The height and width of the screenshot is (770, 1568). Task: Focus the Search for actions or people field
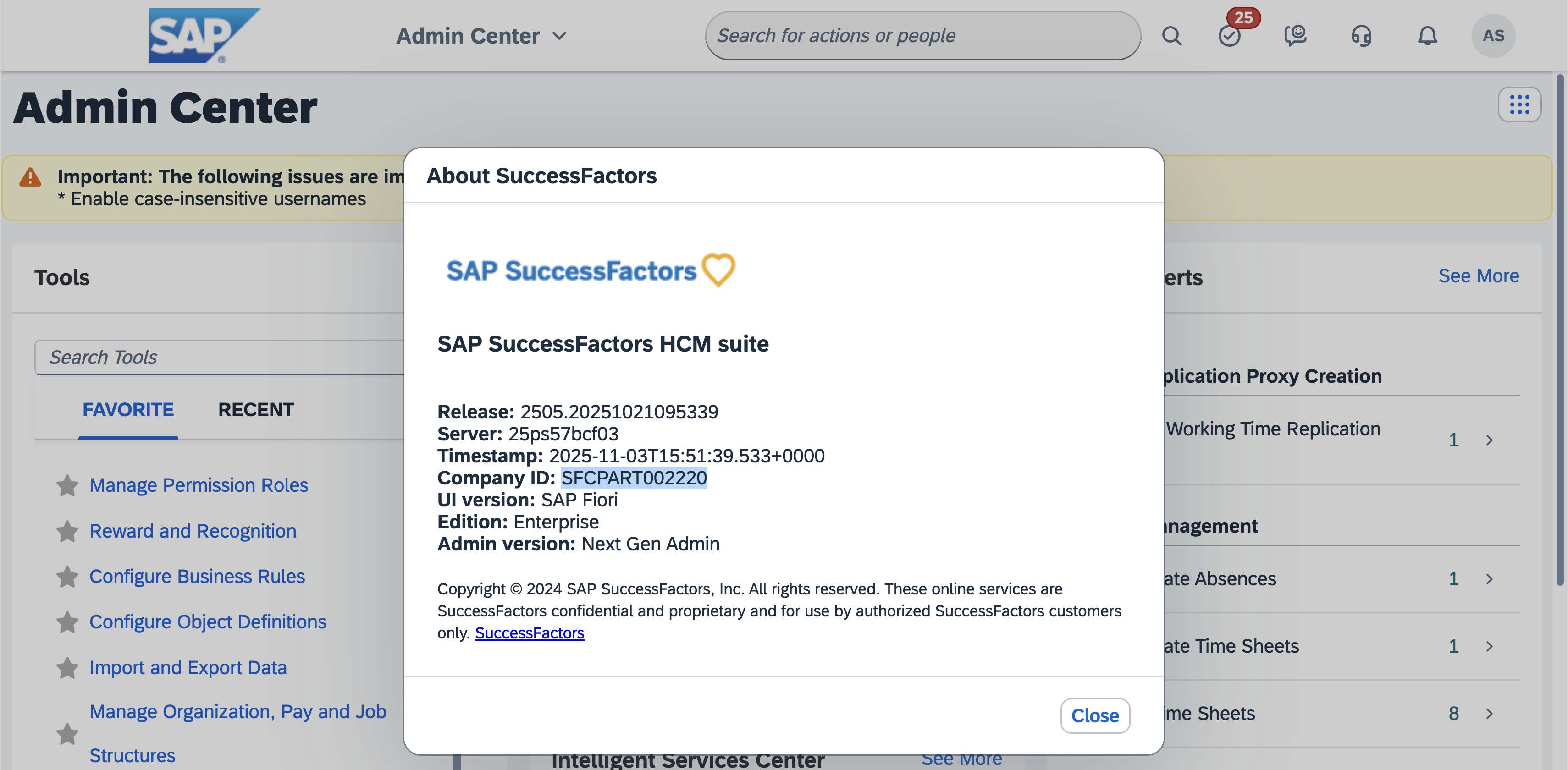pos(922,36)
